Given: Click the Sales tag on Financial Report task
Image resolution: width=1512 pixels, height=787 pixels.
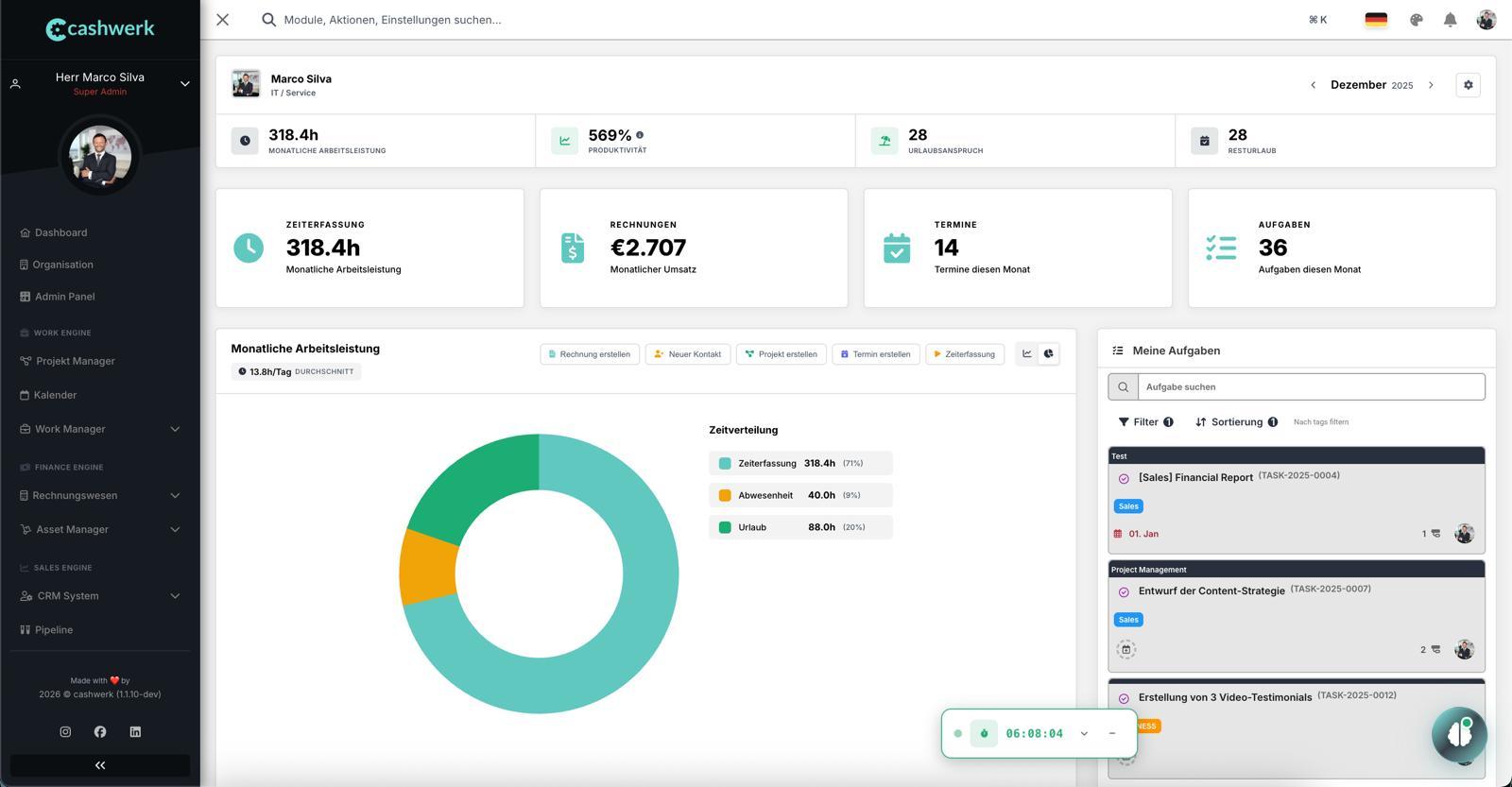Looking at the screenshot, I should [1128, 506].
